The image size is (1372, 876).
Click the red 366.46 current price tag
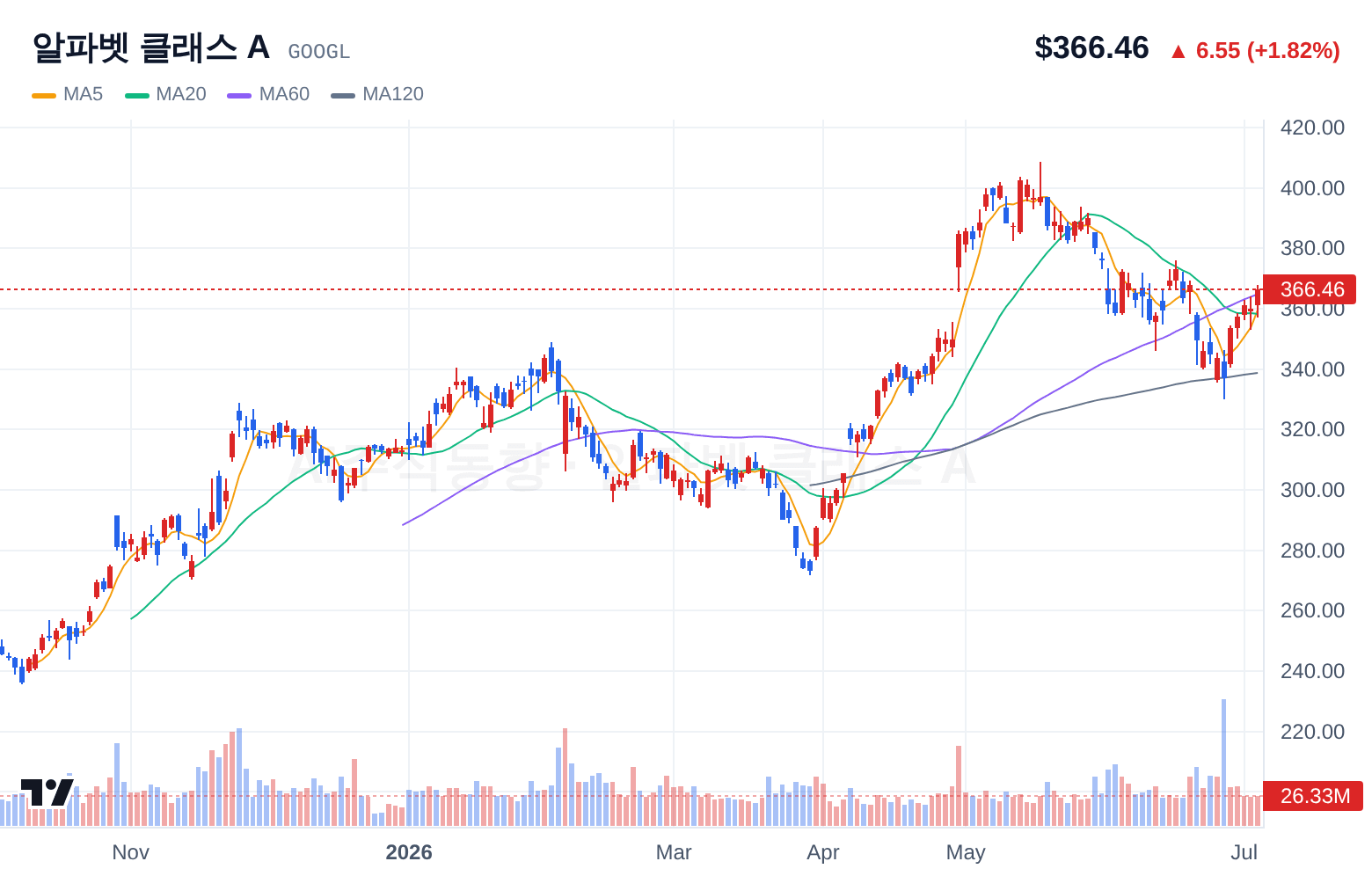click(1310, 289)
